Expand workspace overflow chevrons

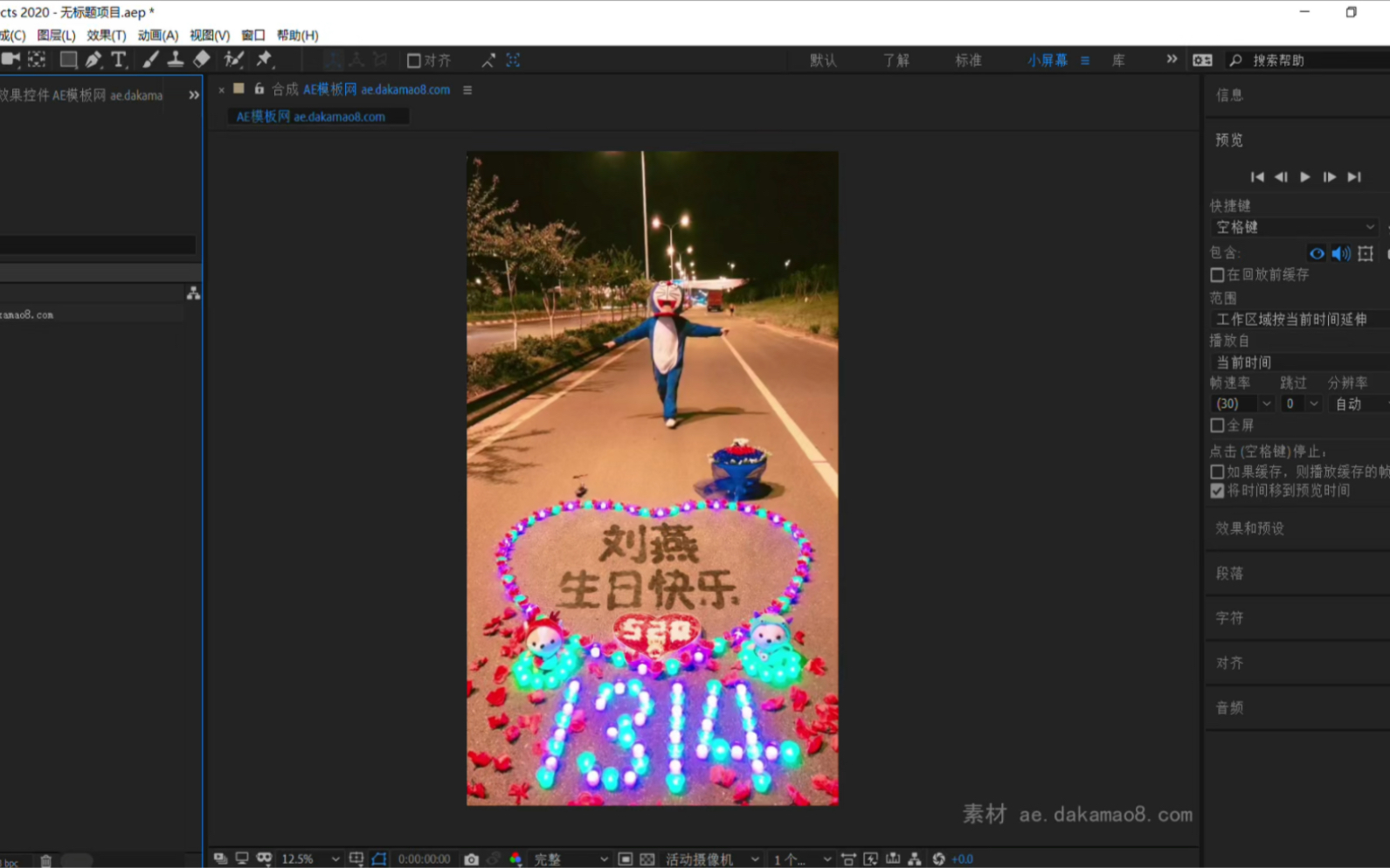1172,59
